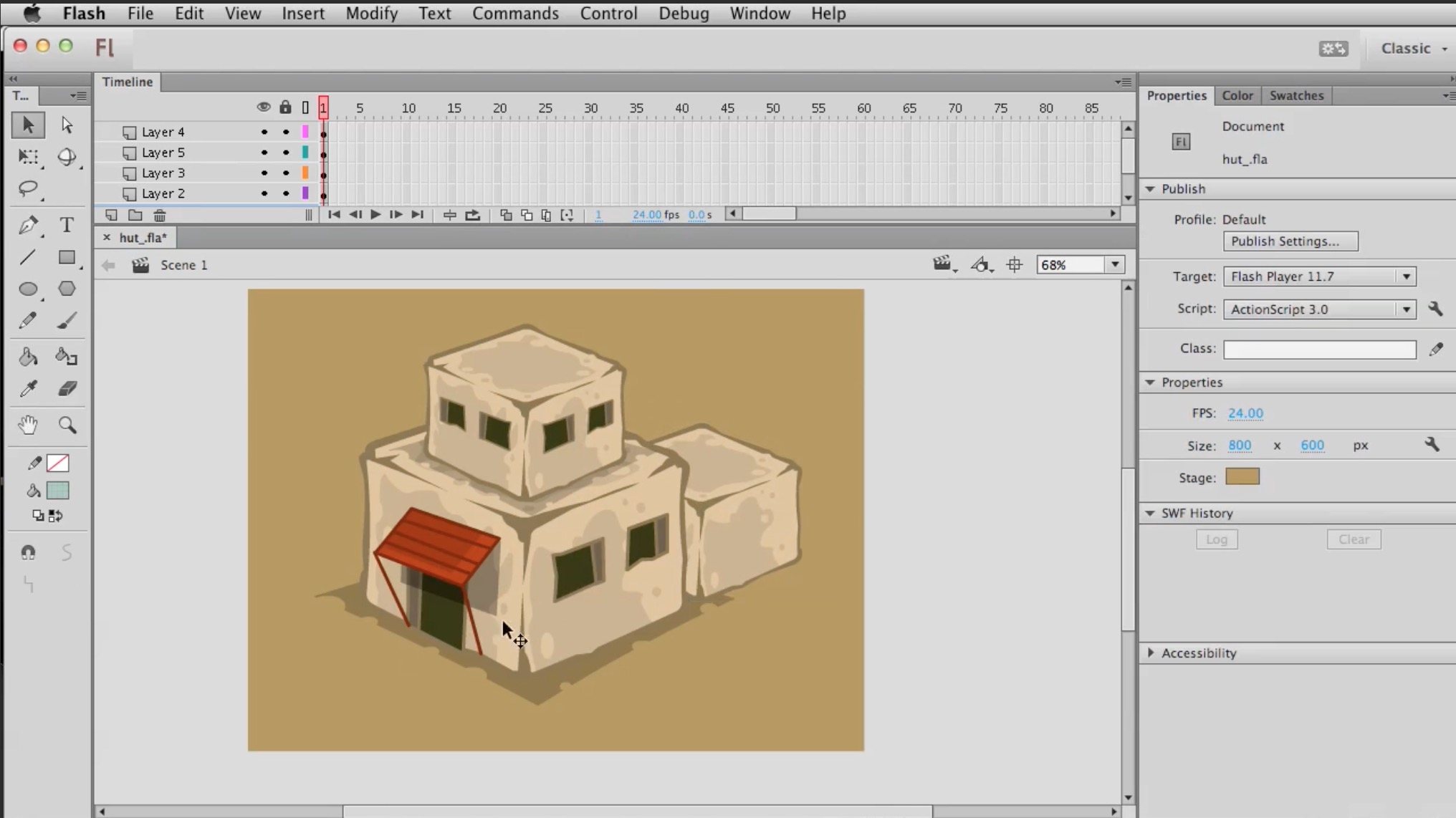Switch to the Swatches tab
Image resolution: width=1456 pixels, height=818 pixels.
pyautogui.click(x=1295, y=95)
